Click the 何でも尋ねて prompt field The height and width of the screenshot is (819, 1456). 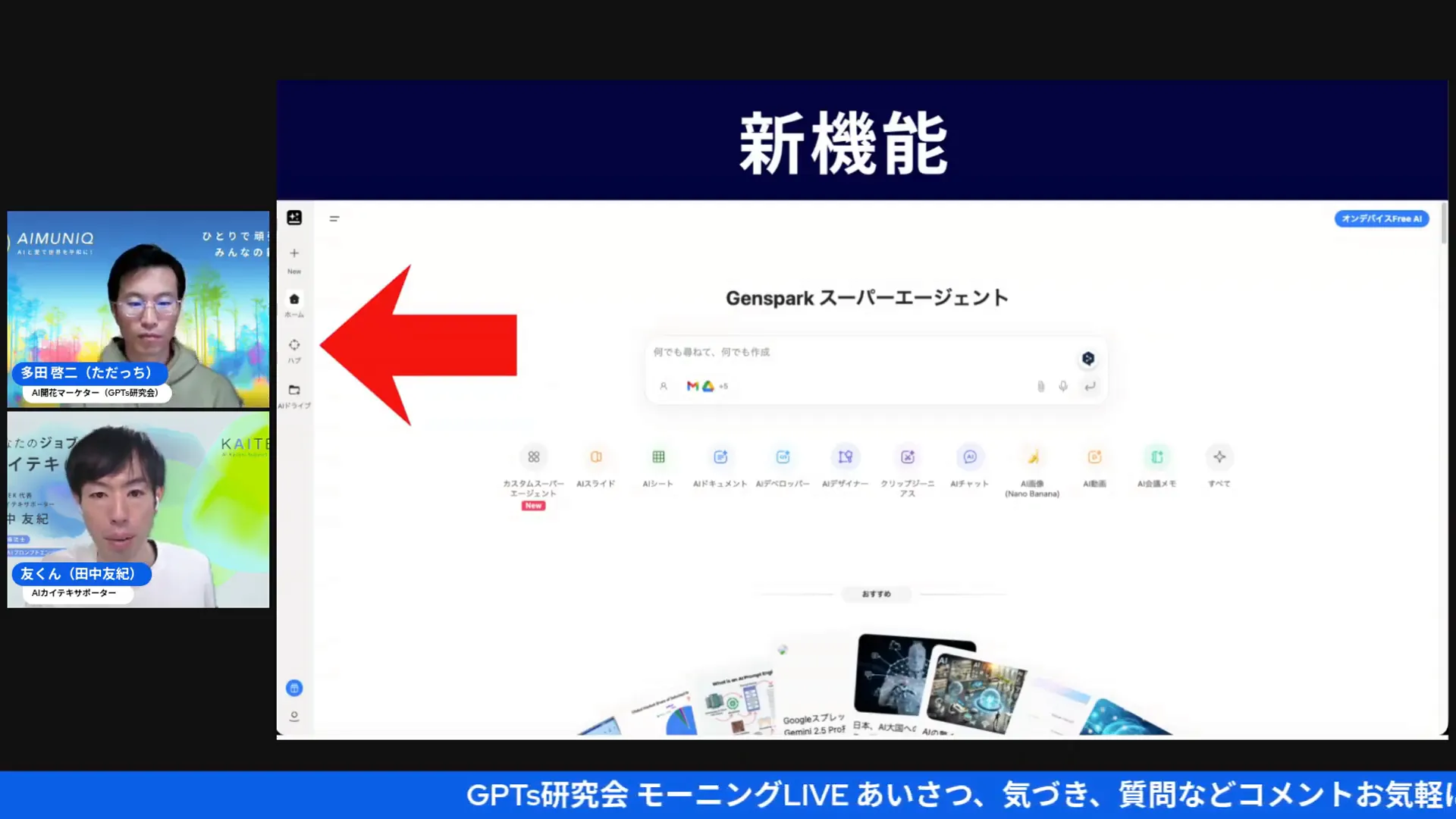coord(834,353)
